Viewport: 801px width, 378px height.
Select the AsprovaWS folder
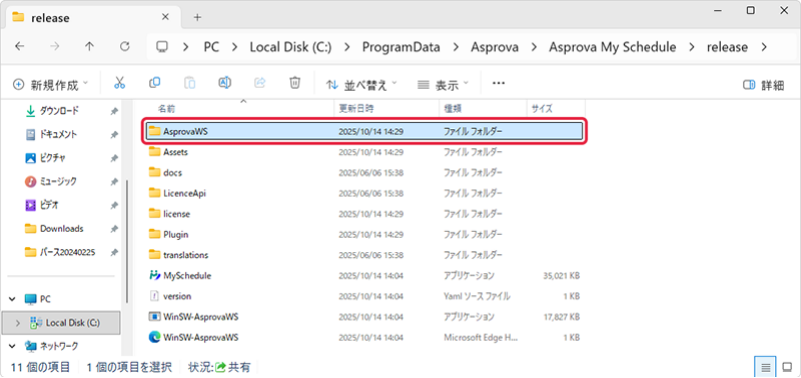pos(363,131)
